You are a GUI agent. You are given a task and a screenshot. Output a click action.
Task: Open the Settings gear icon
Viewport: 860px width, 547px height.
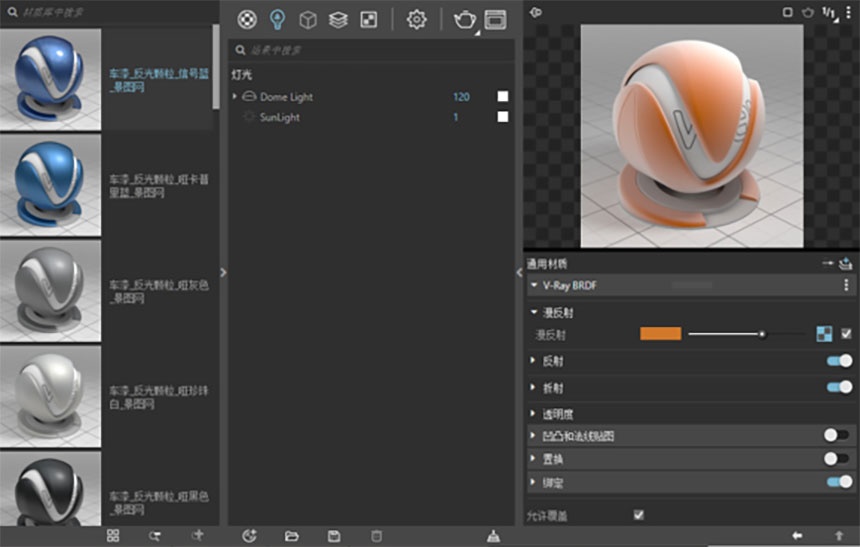pos(416,20)
